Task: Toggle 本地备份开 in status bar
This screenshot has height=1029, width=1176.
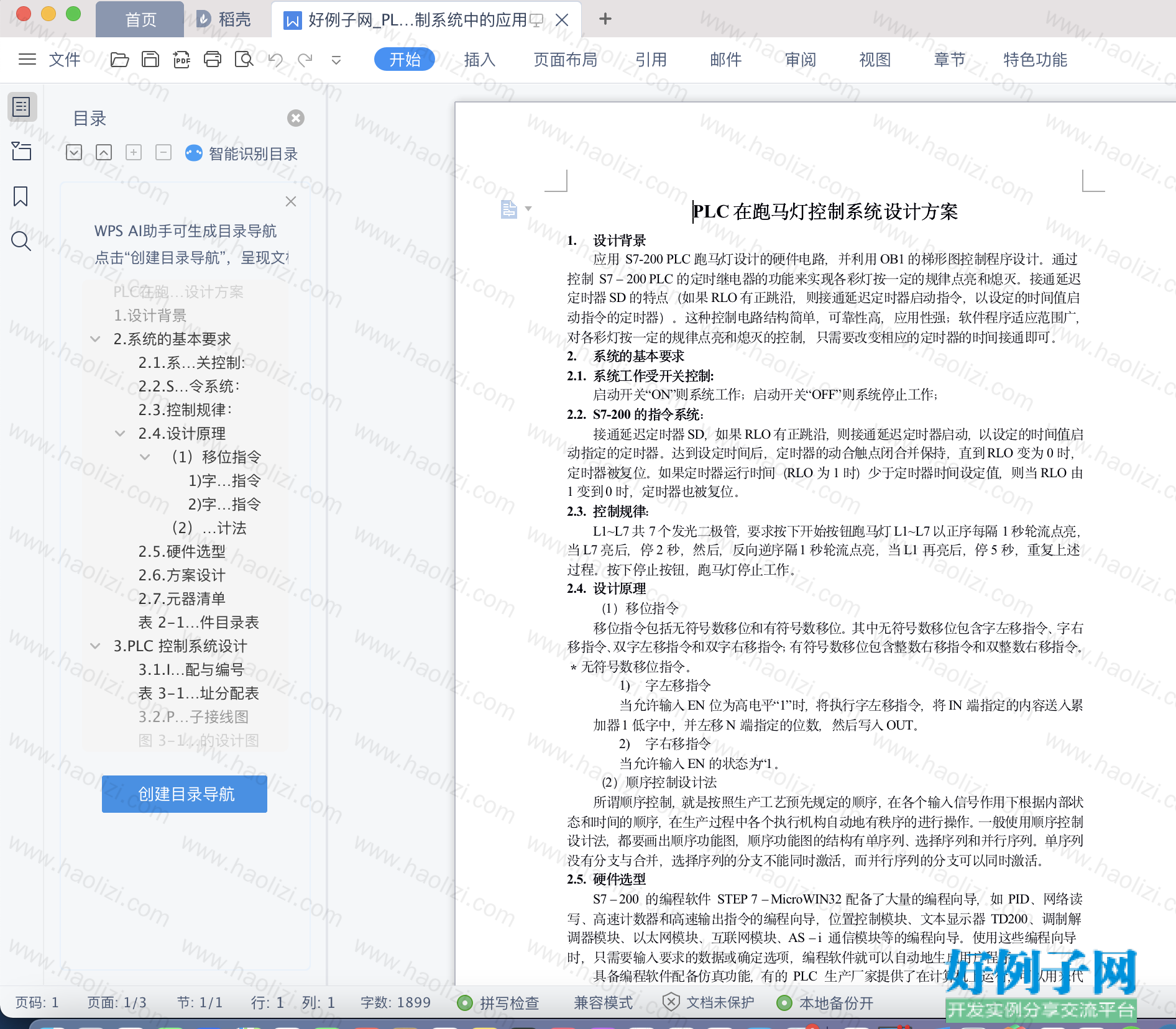Action: coord(825,1003)
